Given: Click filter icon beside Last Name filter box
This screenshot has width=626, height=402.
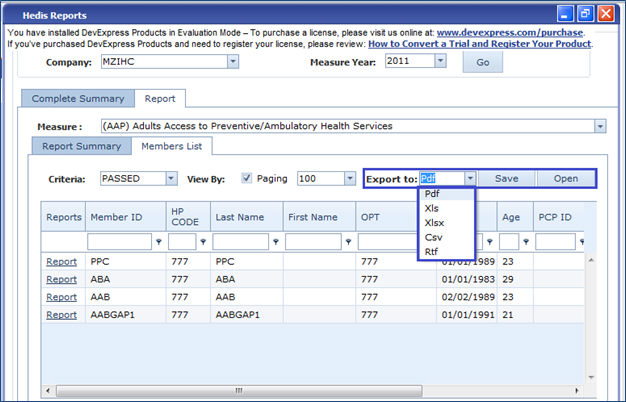Looking at the screenshot, I should (276, 242).
